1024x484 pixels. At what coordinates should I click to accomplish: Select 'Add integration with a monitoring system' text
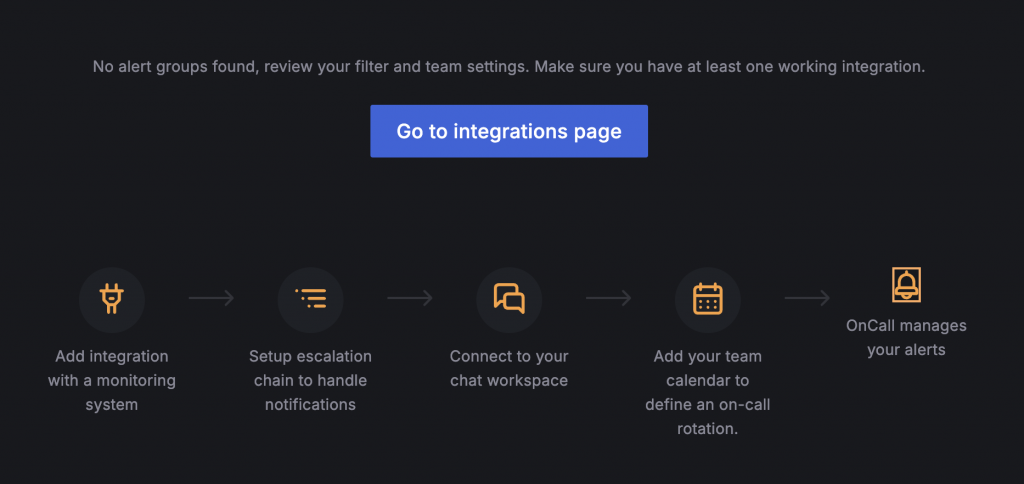coord(112,381)
